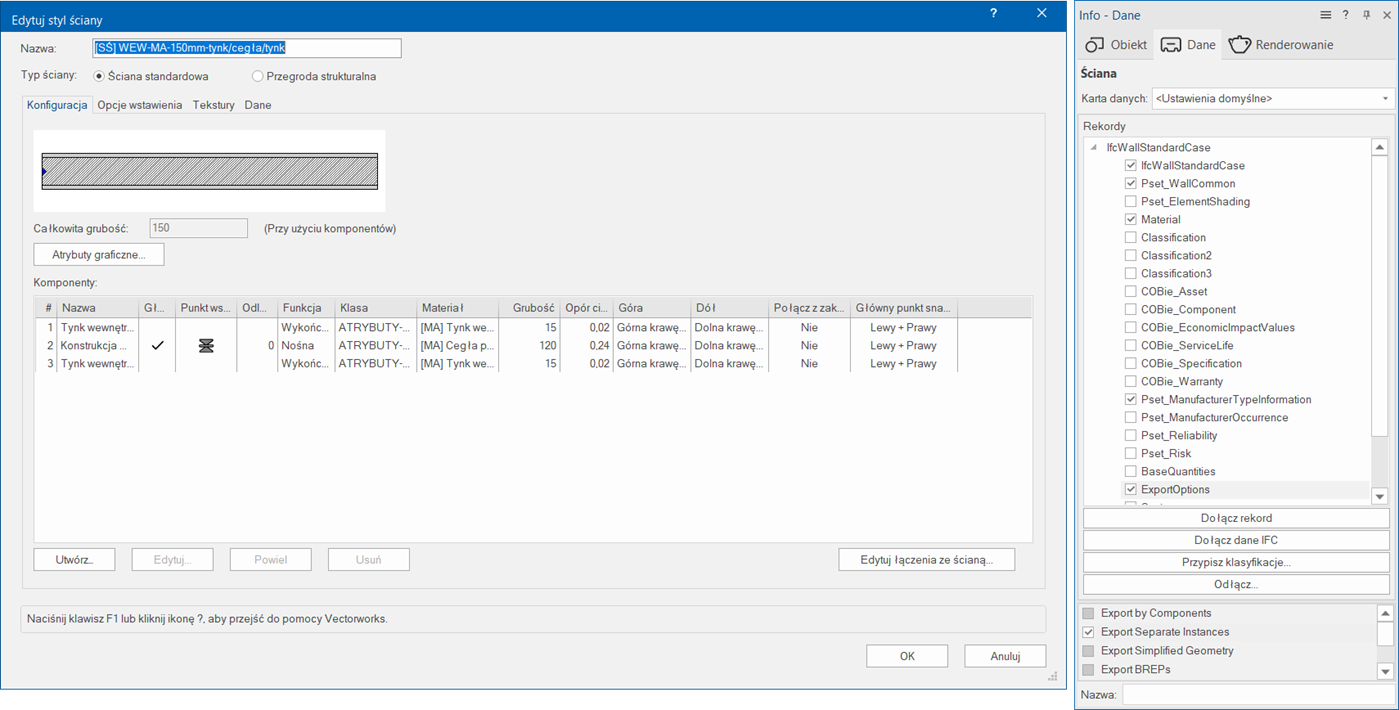This screenshot has height=710, width=1399.
Task: Click the insertion point symbol in component row 2
Action: [206, 345]
